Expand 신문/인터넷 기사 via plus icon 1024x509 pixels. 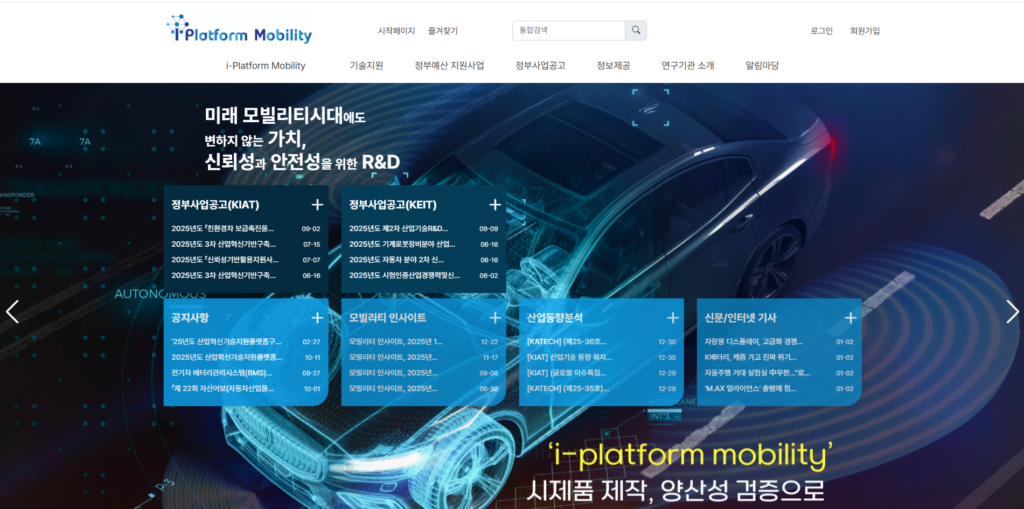pyautogui.click(x=851, y=318)
